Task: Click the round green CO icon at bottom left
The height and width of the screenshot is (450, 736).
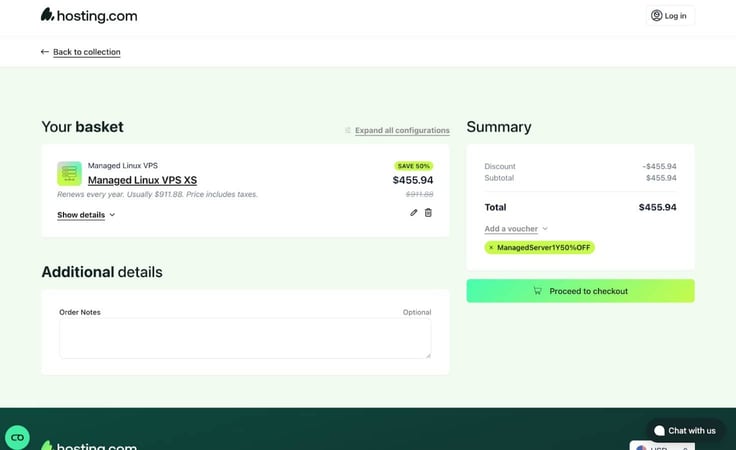Action: tap(17, 437)
